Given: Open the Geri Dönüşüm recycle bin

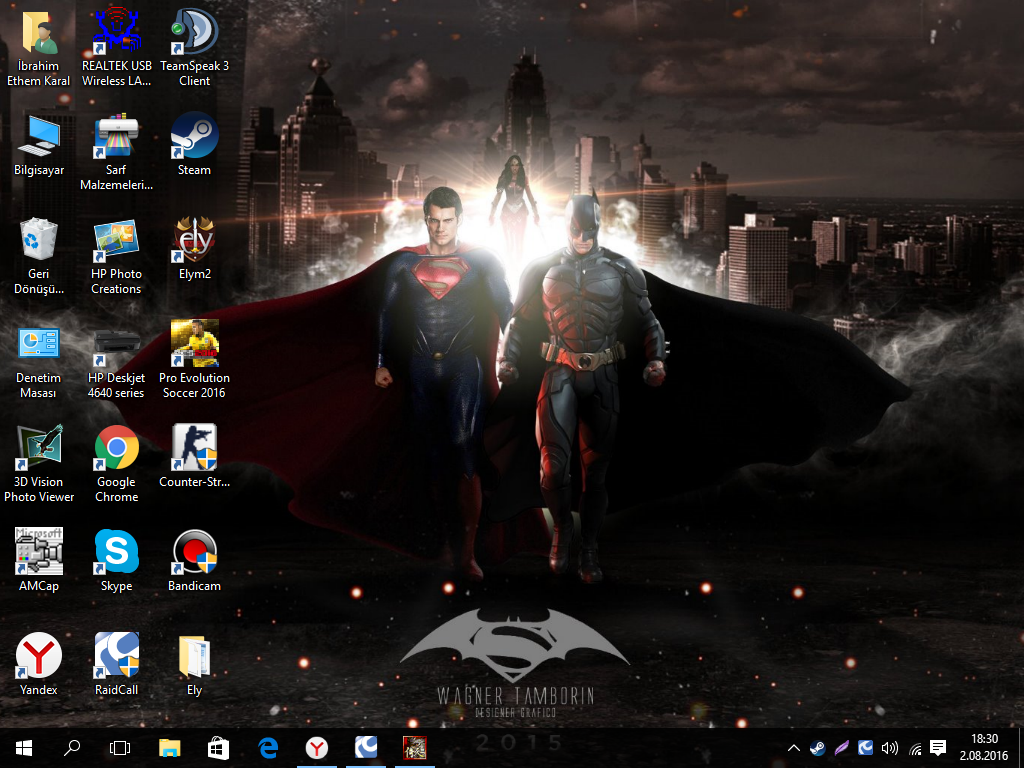Looking at the screenshot, I should (39, 256).
